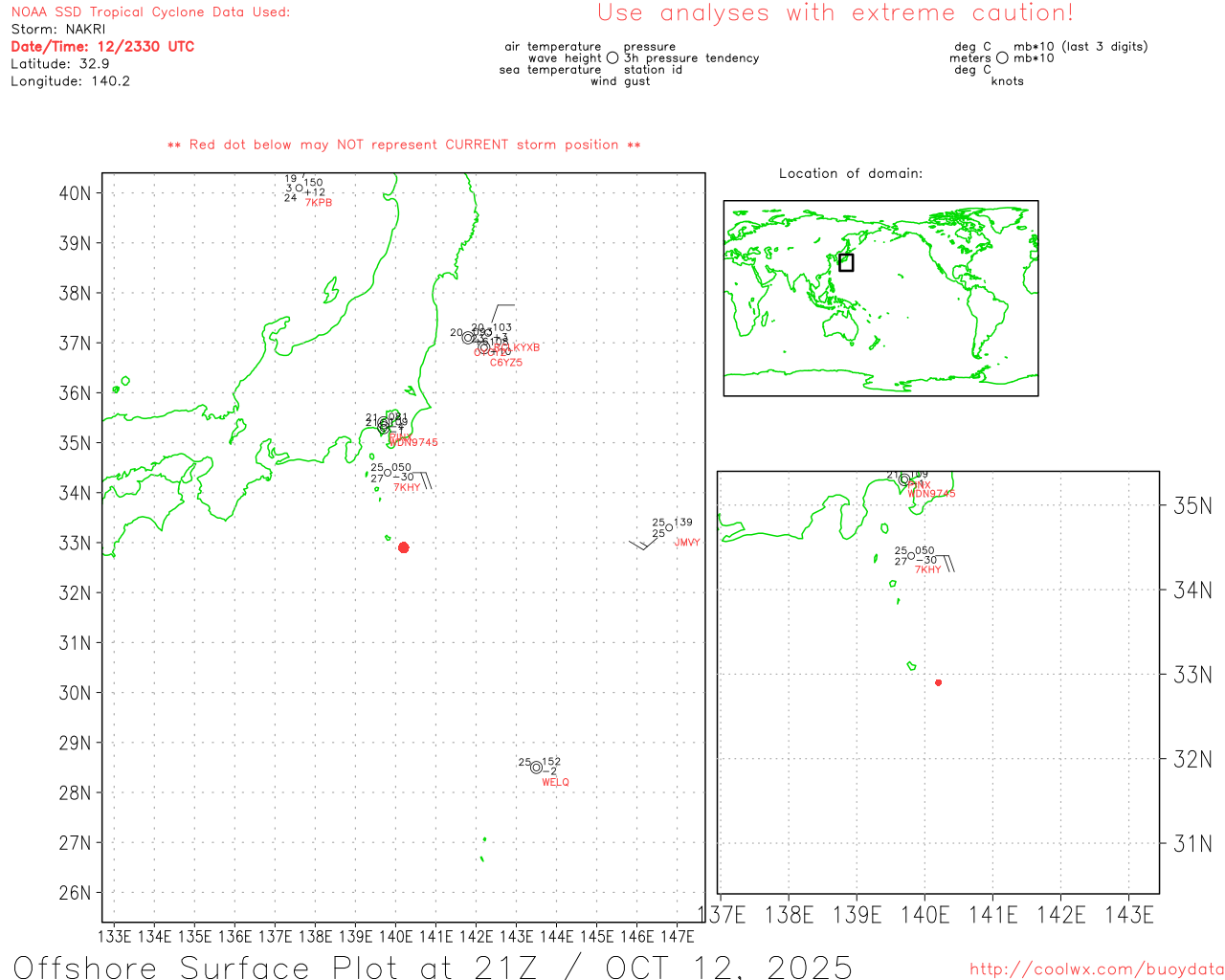Click the Date/Time 12/2330 UTC text
Viewport: 1225px width, 980px height.
click(102, 46)
